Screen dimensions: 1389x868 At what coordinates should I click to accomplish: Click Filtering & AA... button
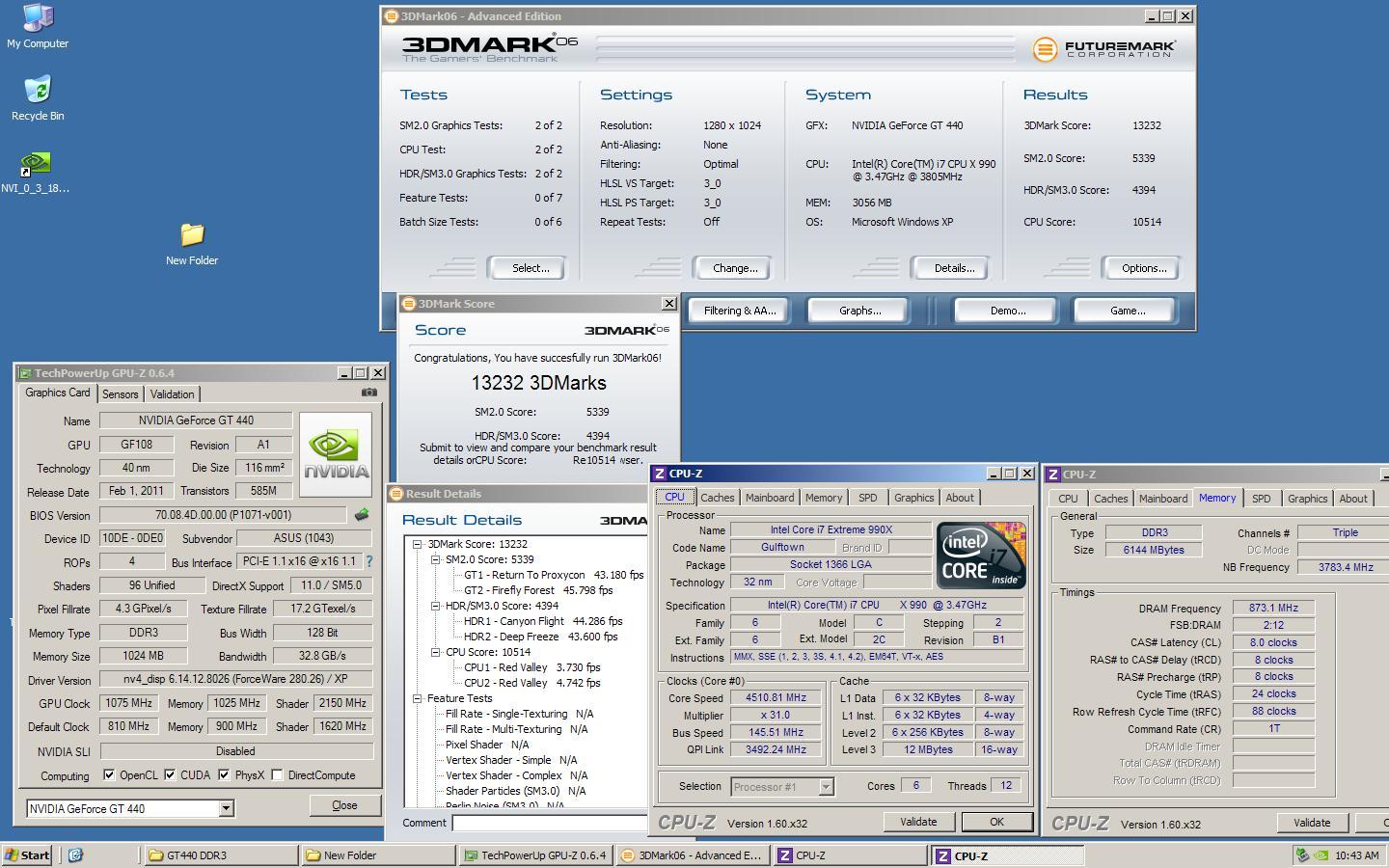pos(739,311)
